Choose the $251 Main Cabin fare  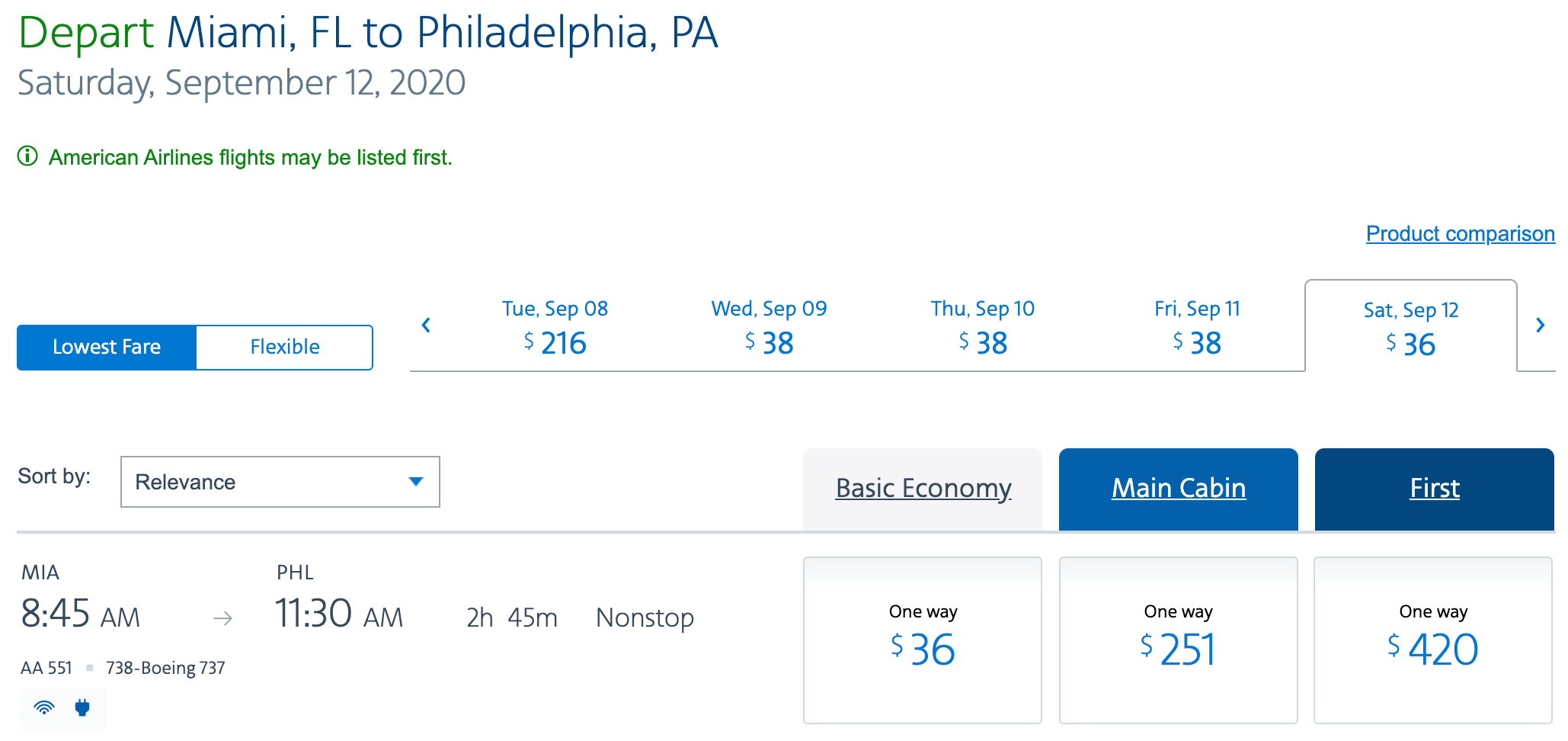1179,640
